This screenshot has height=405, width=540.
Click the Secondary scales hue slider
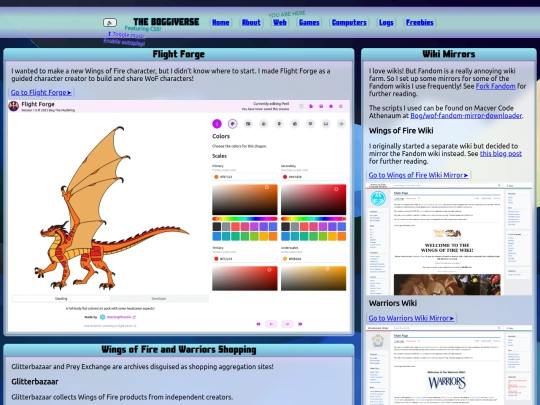point(313,219)
